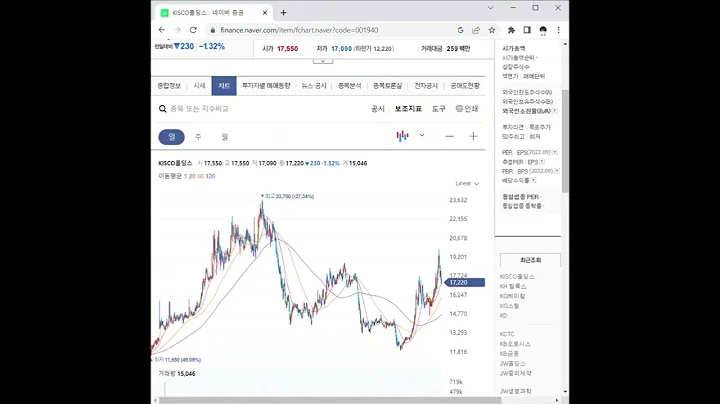Image resolution: width=720 pixels, height=404 pixels.
Task: Open JW생명과학 in recent list
Action: (x=515, y=391)
